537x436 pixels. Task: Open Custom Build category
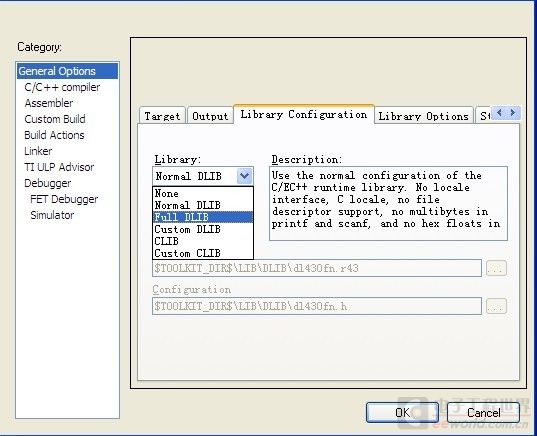(55, 119)
